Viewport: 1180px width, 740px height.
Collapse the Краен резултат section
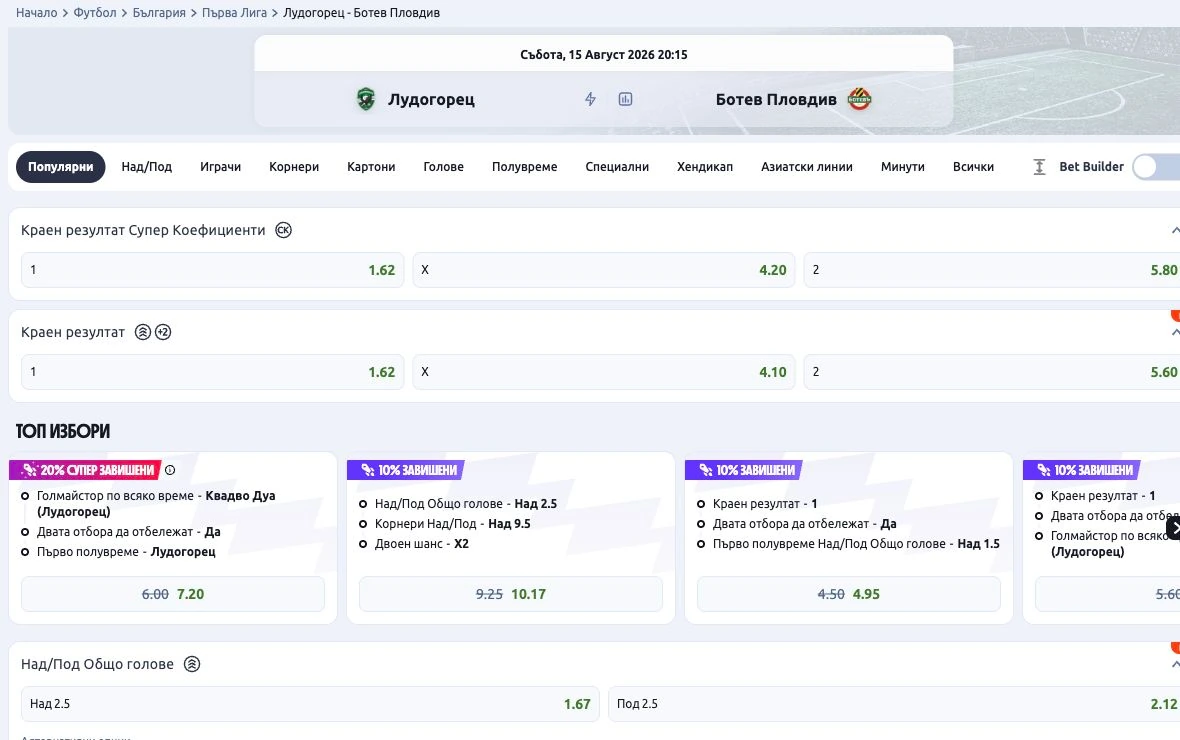point(1175,332)
